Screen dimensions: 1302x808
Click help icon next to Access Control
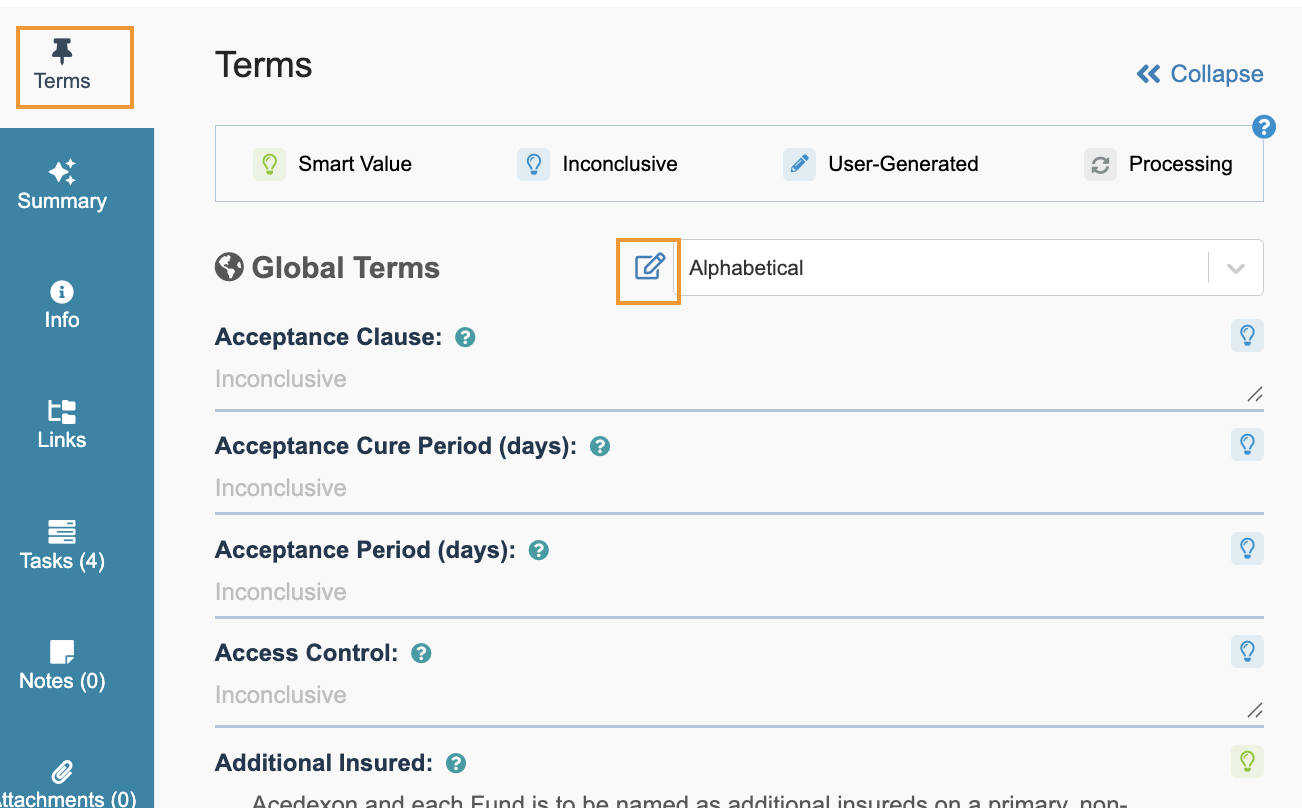point(422,654)
